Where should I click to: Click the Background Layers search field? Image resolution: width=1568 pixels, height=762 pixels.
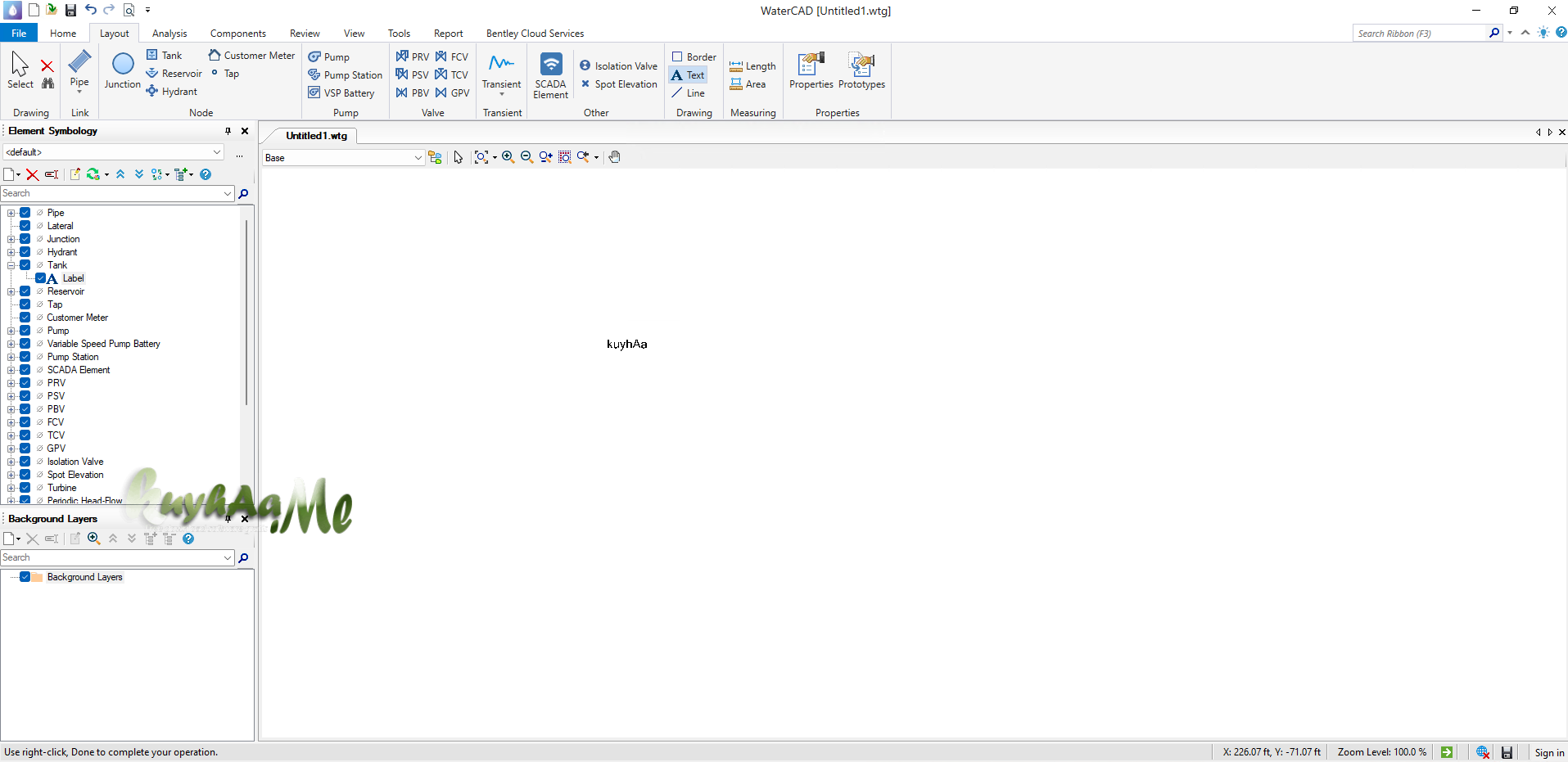[x=112, y=558]
